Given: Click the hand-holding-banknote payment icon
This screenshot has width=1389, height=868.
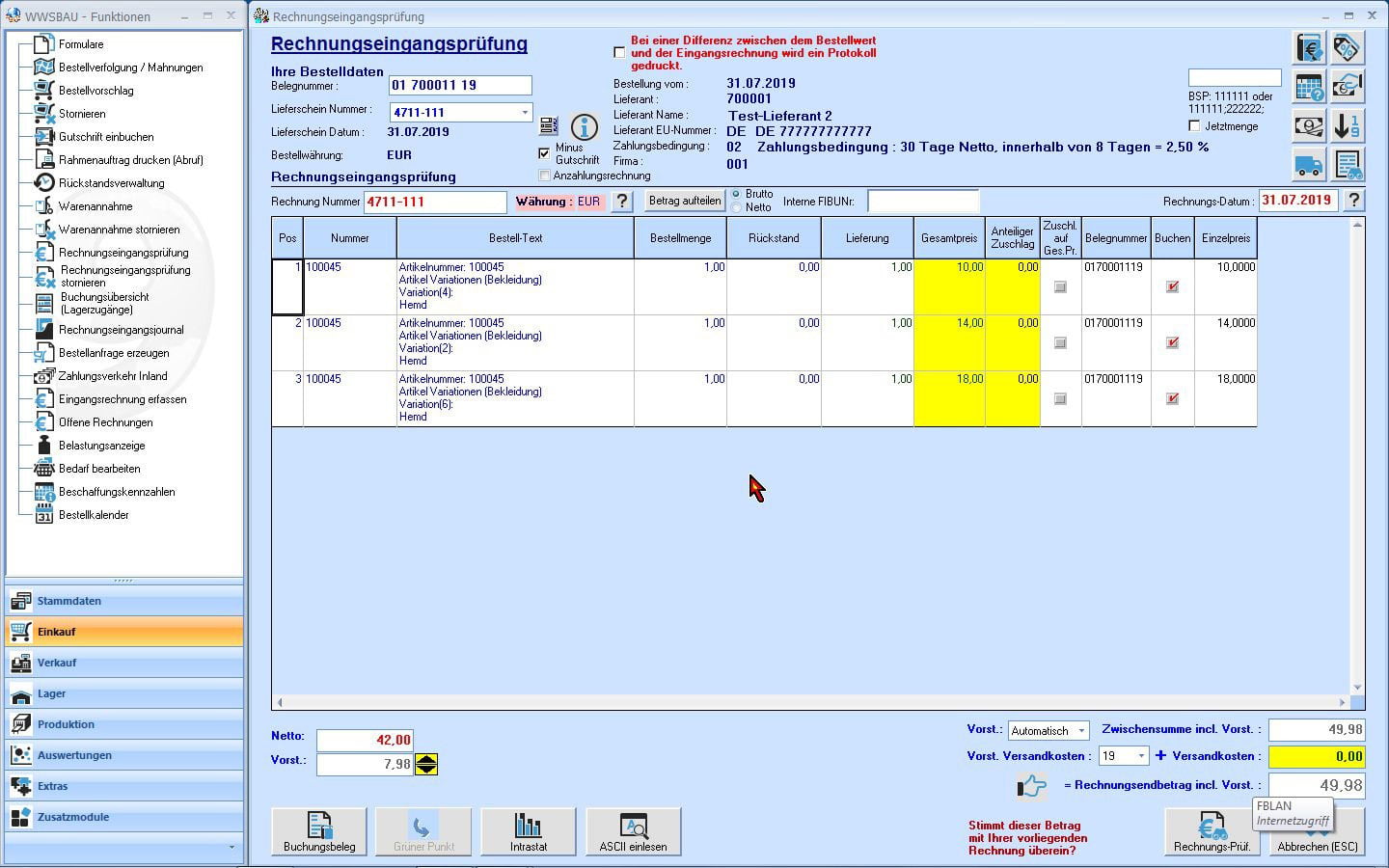Looking at the screenshot, I should point(1347,87).
